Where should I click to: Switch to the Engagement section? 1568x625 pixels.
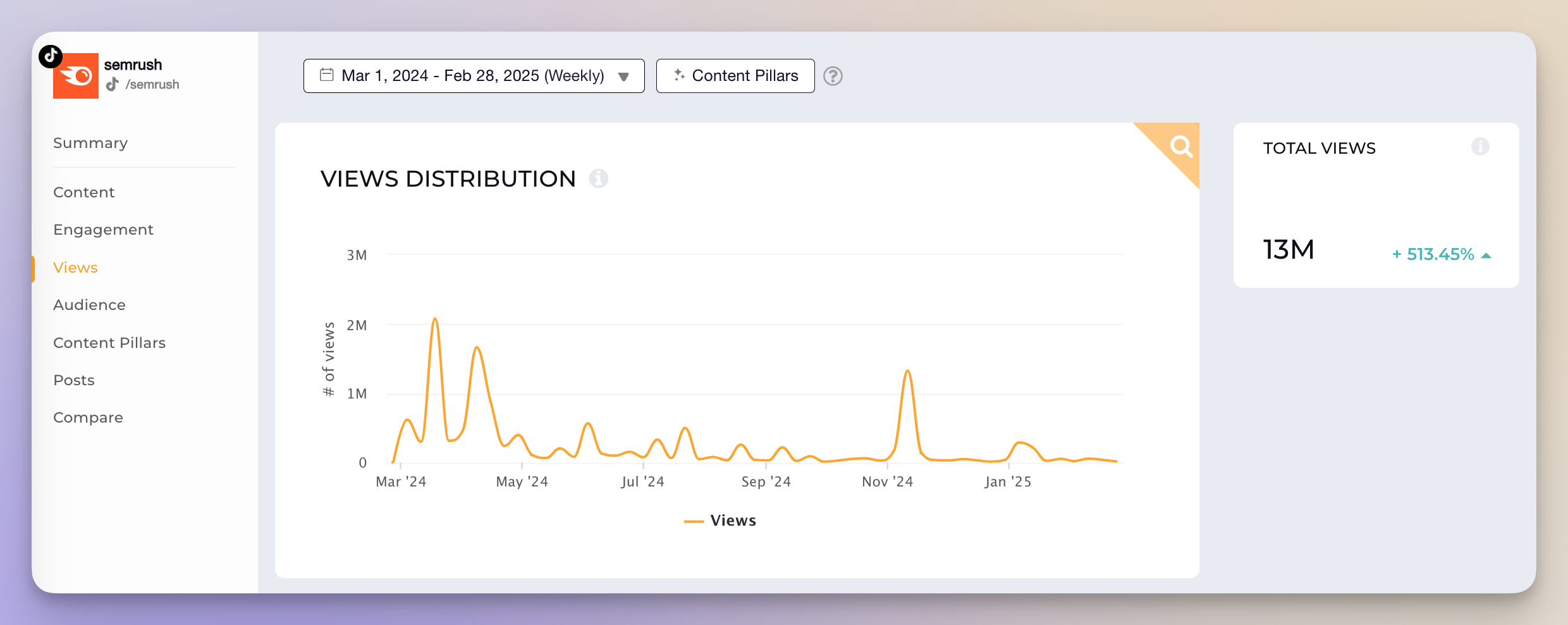click(104, 230)
